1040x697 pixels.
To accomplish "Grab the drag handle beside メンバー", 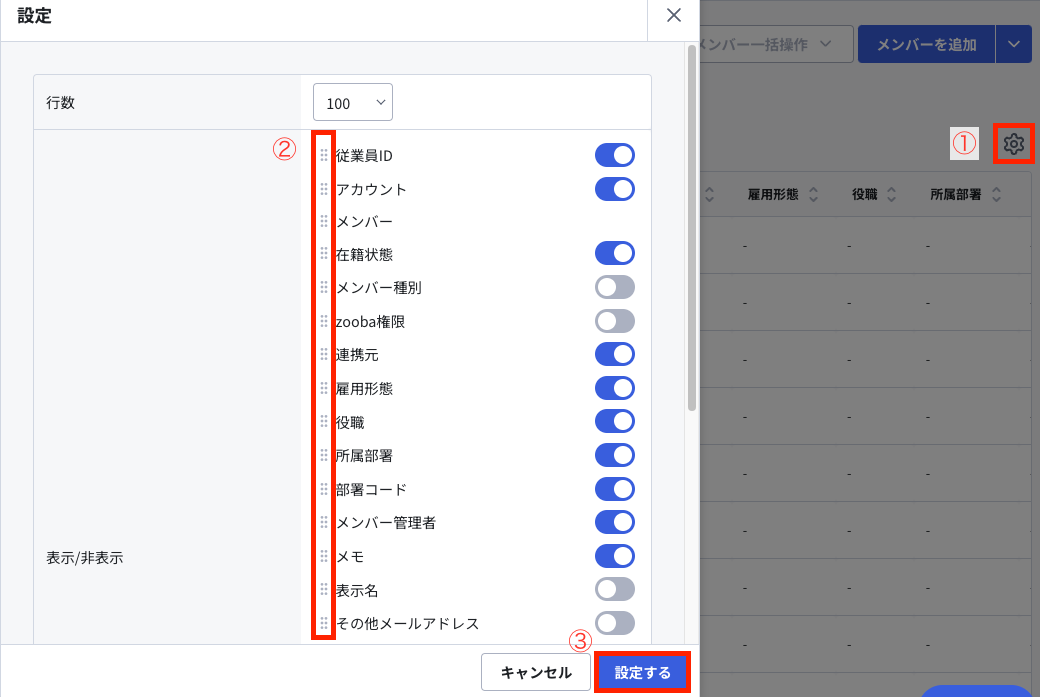I will tap(324, 221).
